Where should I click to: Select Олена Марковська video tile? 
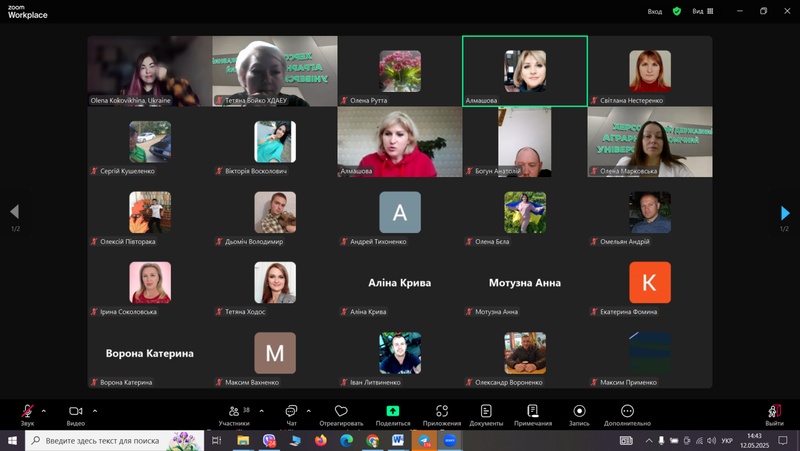pyautogui.click(x=650, y=142)
